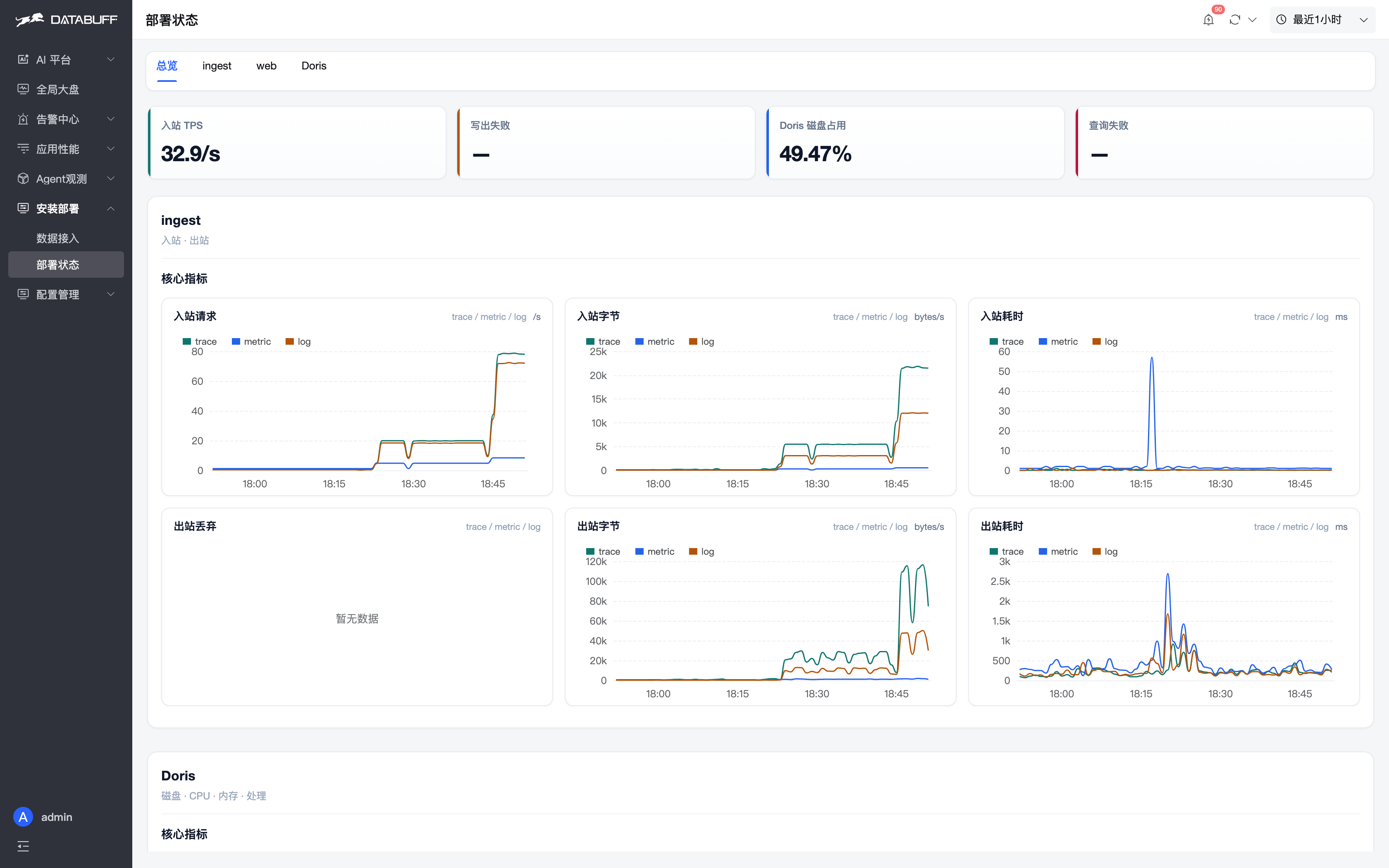The height and width of the screenshot is (868, 1389).
Task: Switch to the 总览 tab
Action: tap(167, 66)
